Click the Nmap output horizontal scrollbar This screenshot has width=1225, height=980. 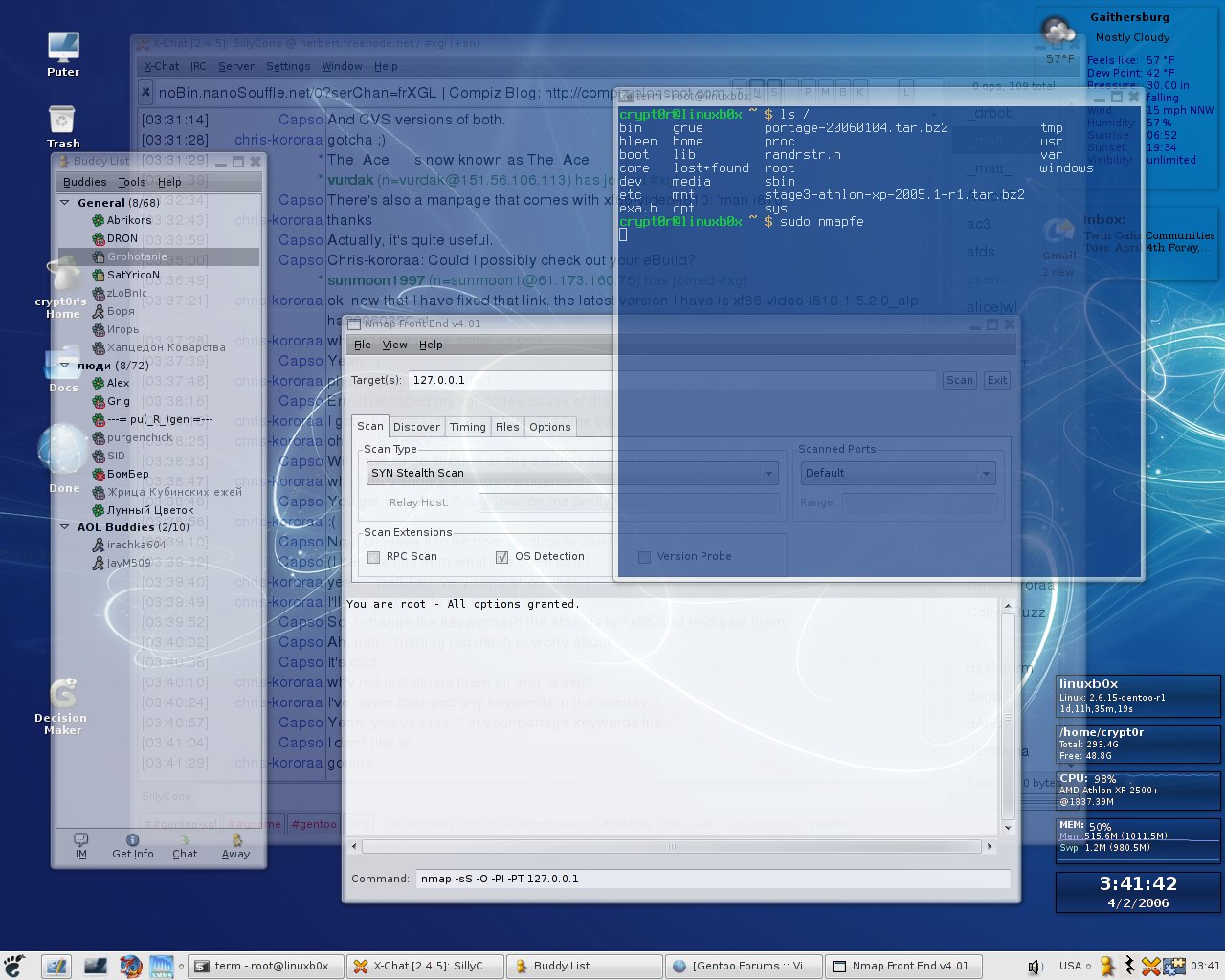[674, 846]
